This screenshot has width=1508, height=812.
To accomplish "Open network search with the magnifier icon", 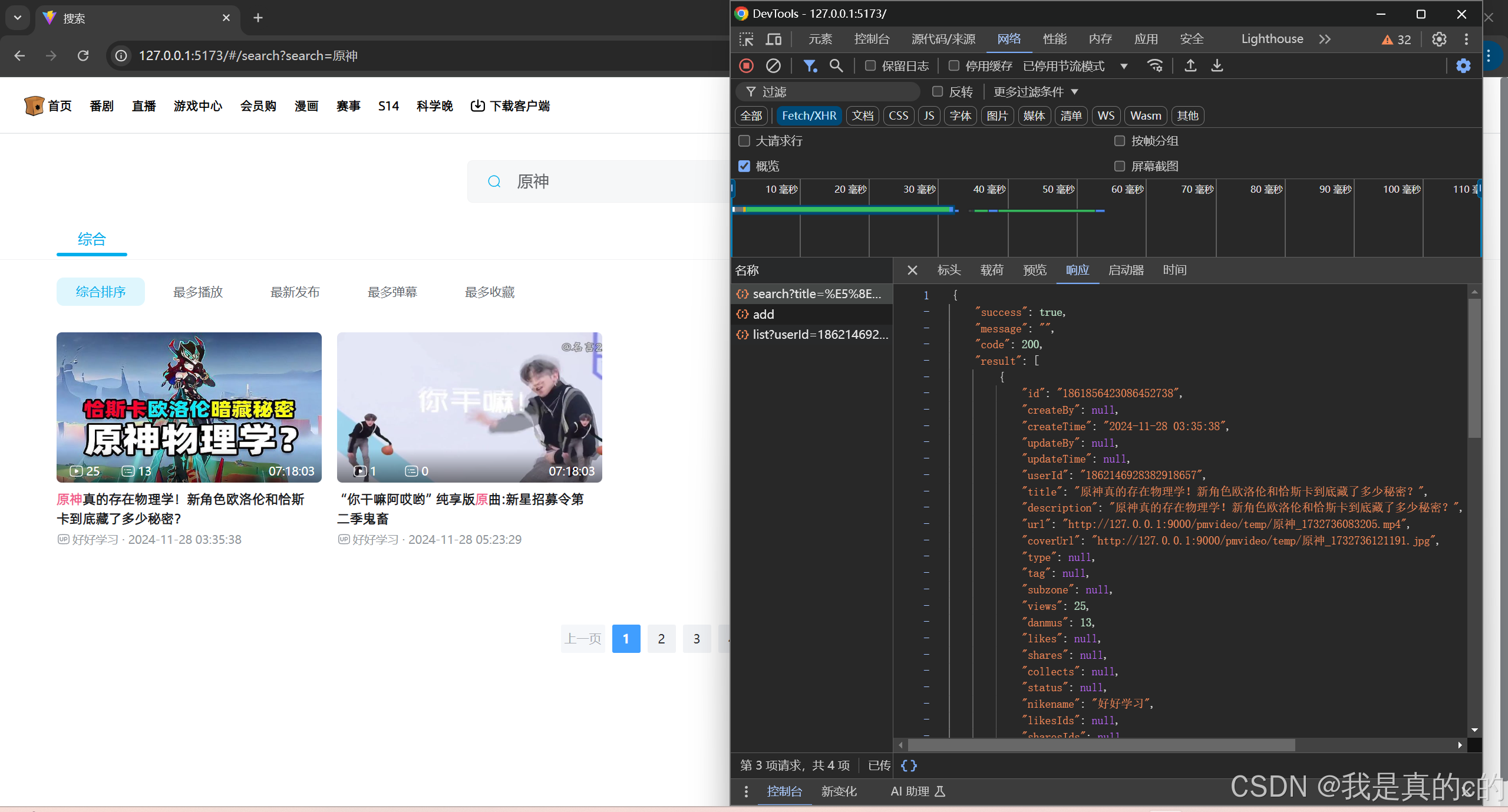I will tap(836, 65).
